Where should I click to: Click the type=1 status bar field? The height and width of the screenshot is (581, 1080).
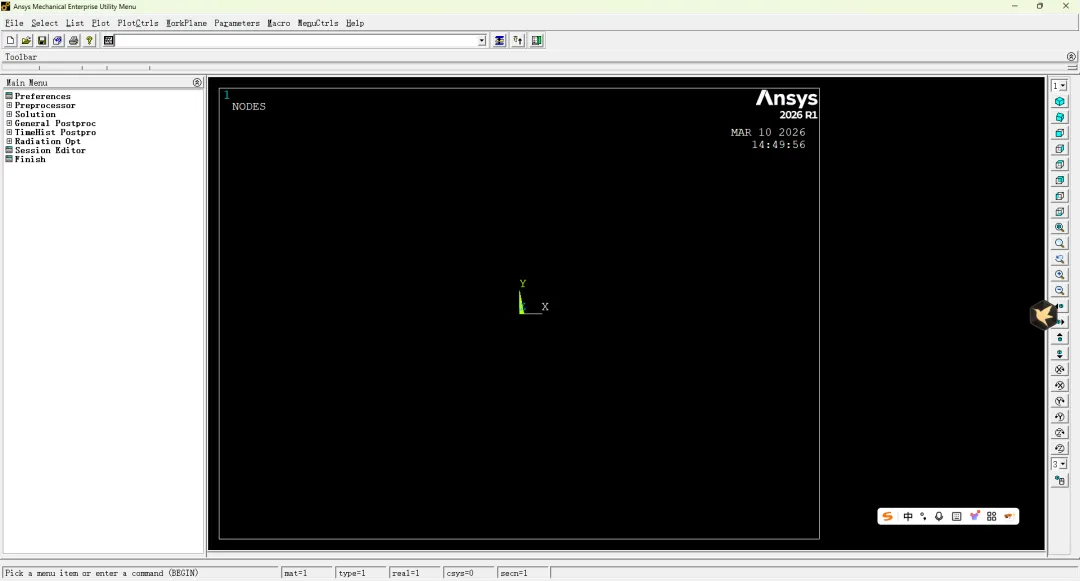click(361, 573)
